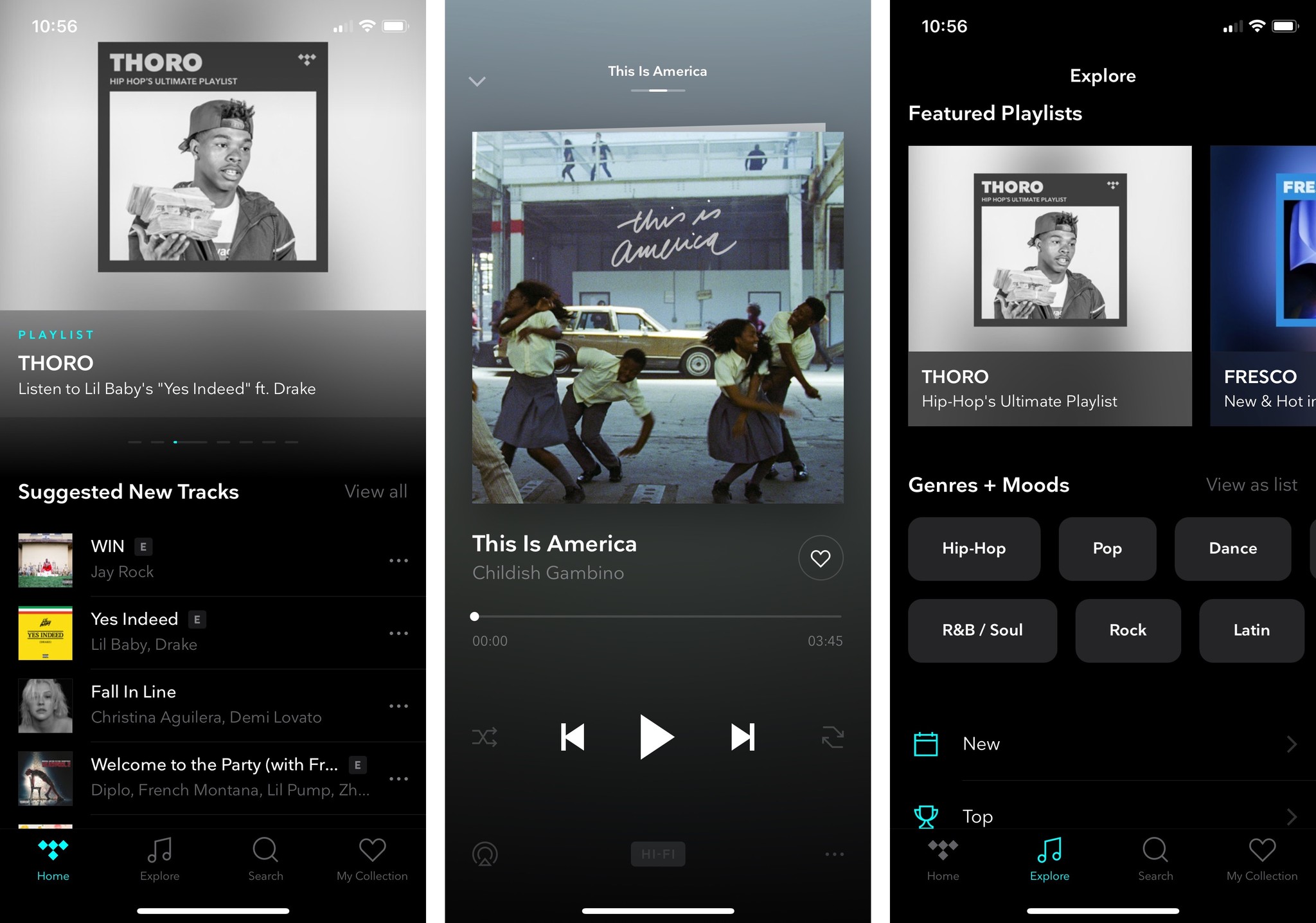Tap the connect/cast icon
This screenshot has height=923, width=1316.
pyautogui.click(x=486, y=852)
